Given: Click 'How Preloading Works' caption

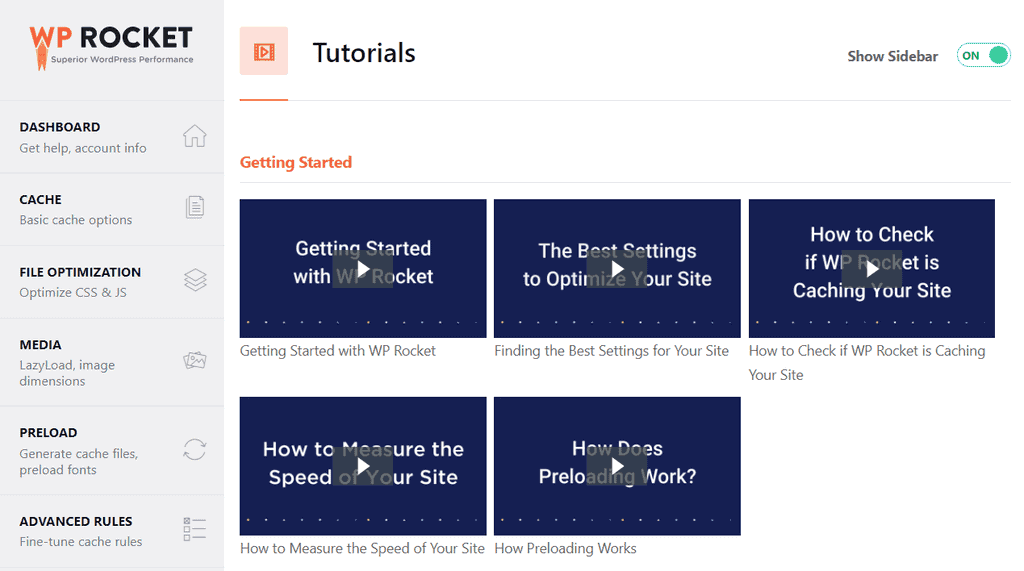Looking at the screenshot, I should pyautogui.click(x=566, y=548).
